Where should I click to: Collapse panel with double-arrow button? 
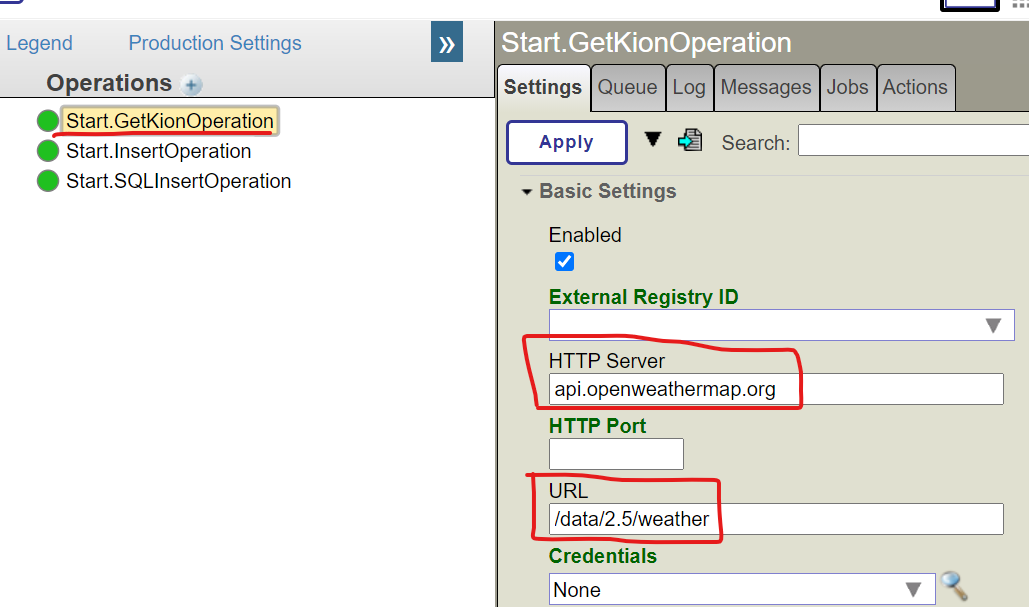point(447,44)
